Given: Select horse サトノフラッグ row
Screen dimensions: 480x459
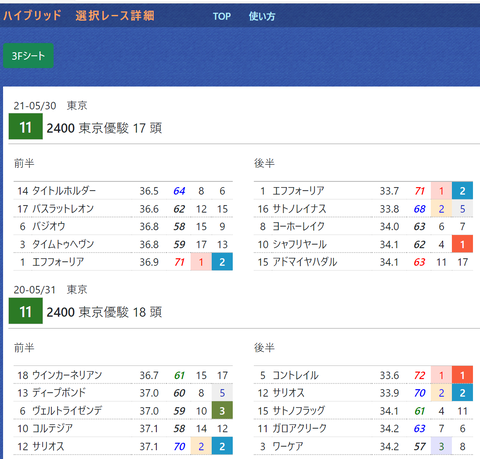Looking at the screenshot, I should 363,411.
